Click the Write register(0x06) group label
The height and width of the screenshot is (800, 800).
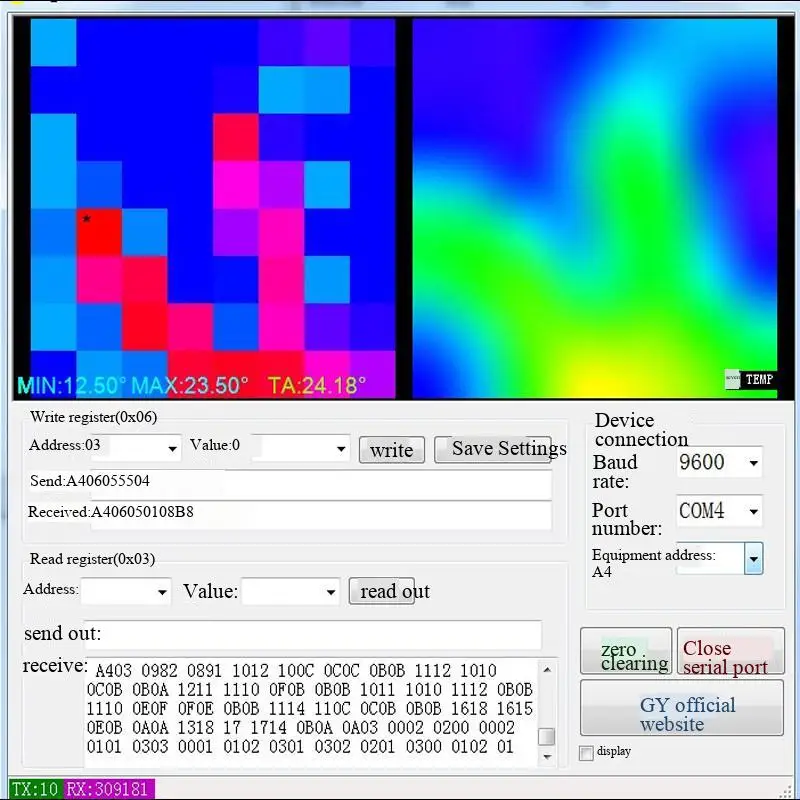click(93, 417)
